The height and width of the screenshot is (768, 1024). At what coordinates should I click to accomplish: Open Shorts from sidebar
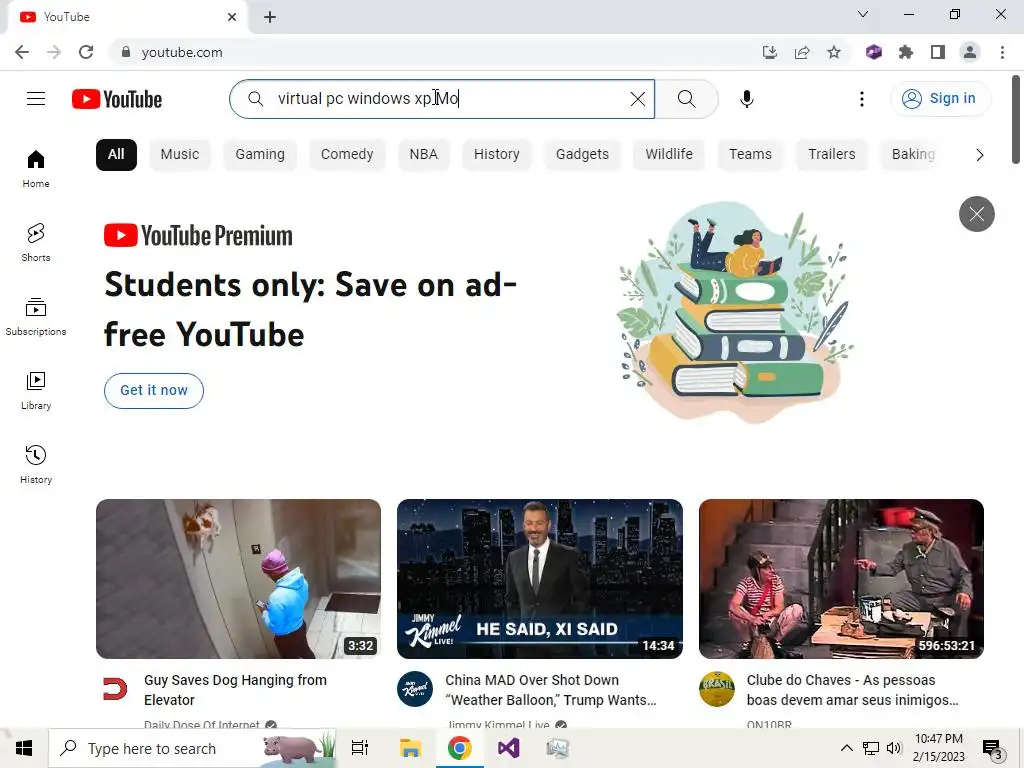36,242
